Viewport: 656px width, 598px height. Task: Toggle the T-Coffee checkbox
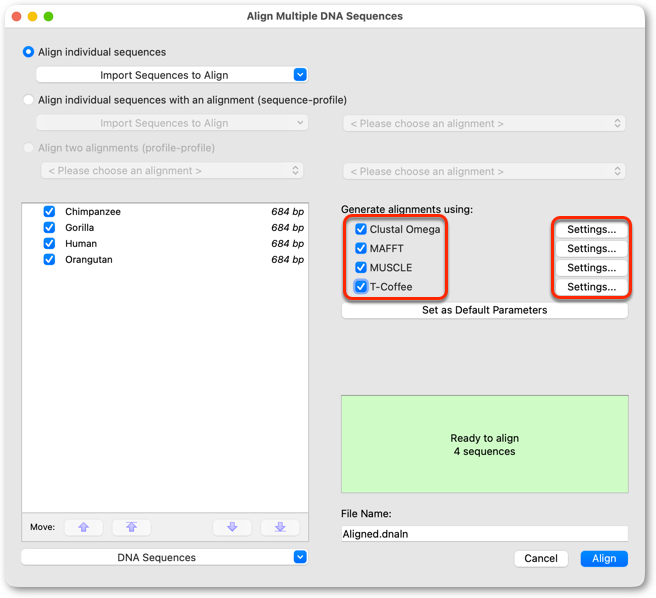pos(361,287)
